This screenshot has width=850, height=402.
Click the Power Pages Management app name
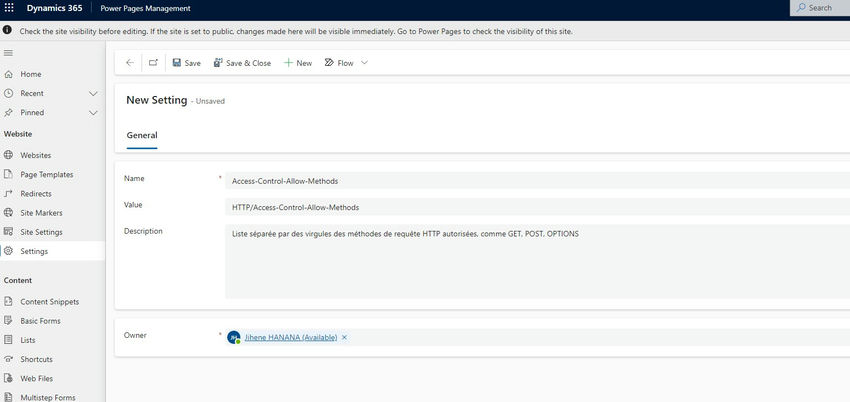point(145,8)
